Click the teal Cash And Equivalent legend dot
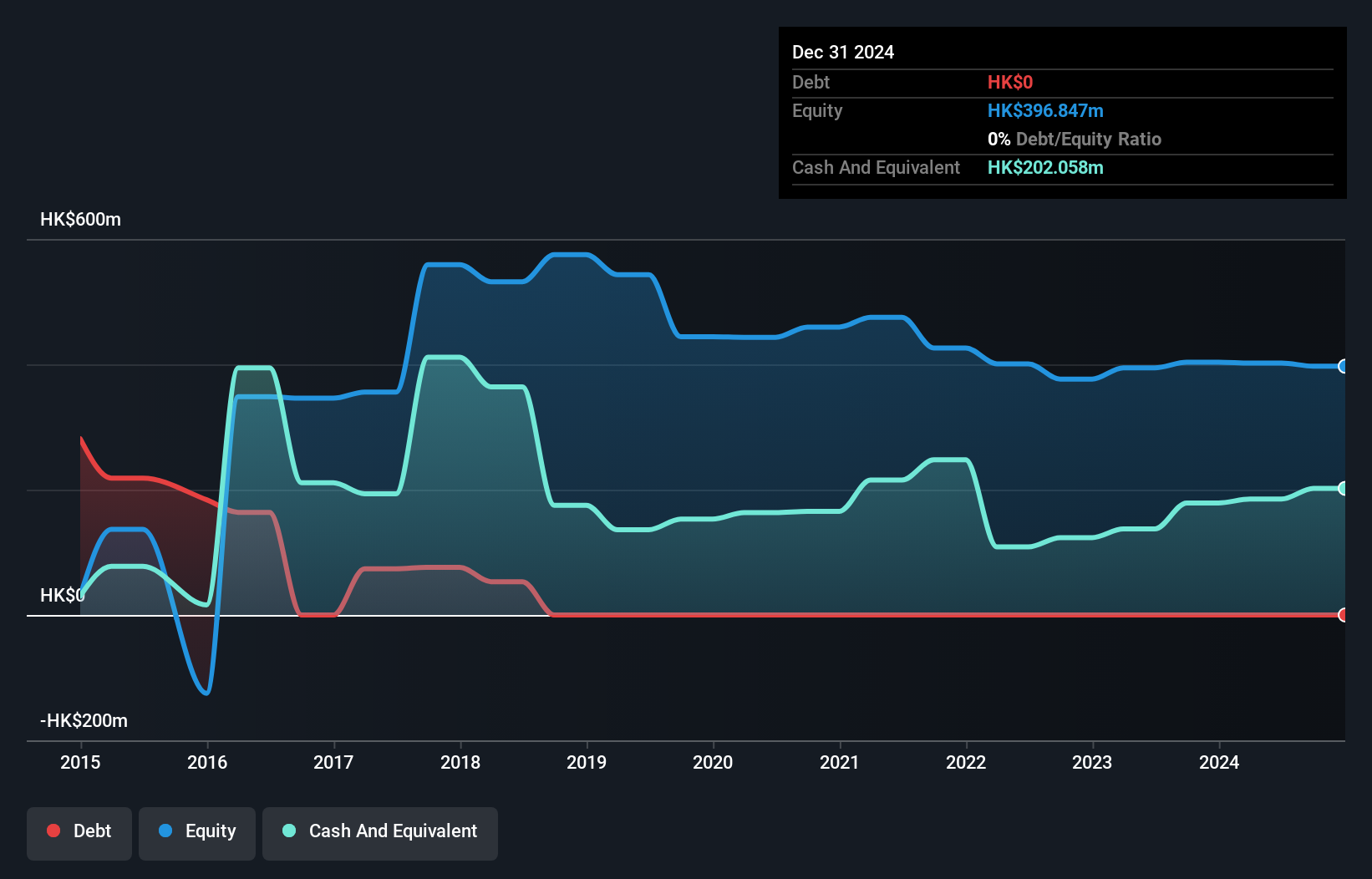1372x879 pixels. [x=289, y=831]
